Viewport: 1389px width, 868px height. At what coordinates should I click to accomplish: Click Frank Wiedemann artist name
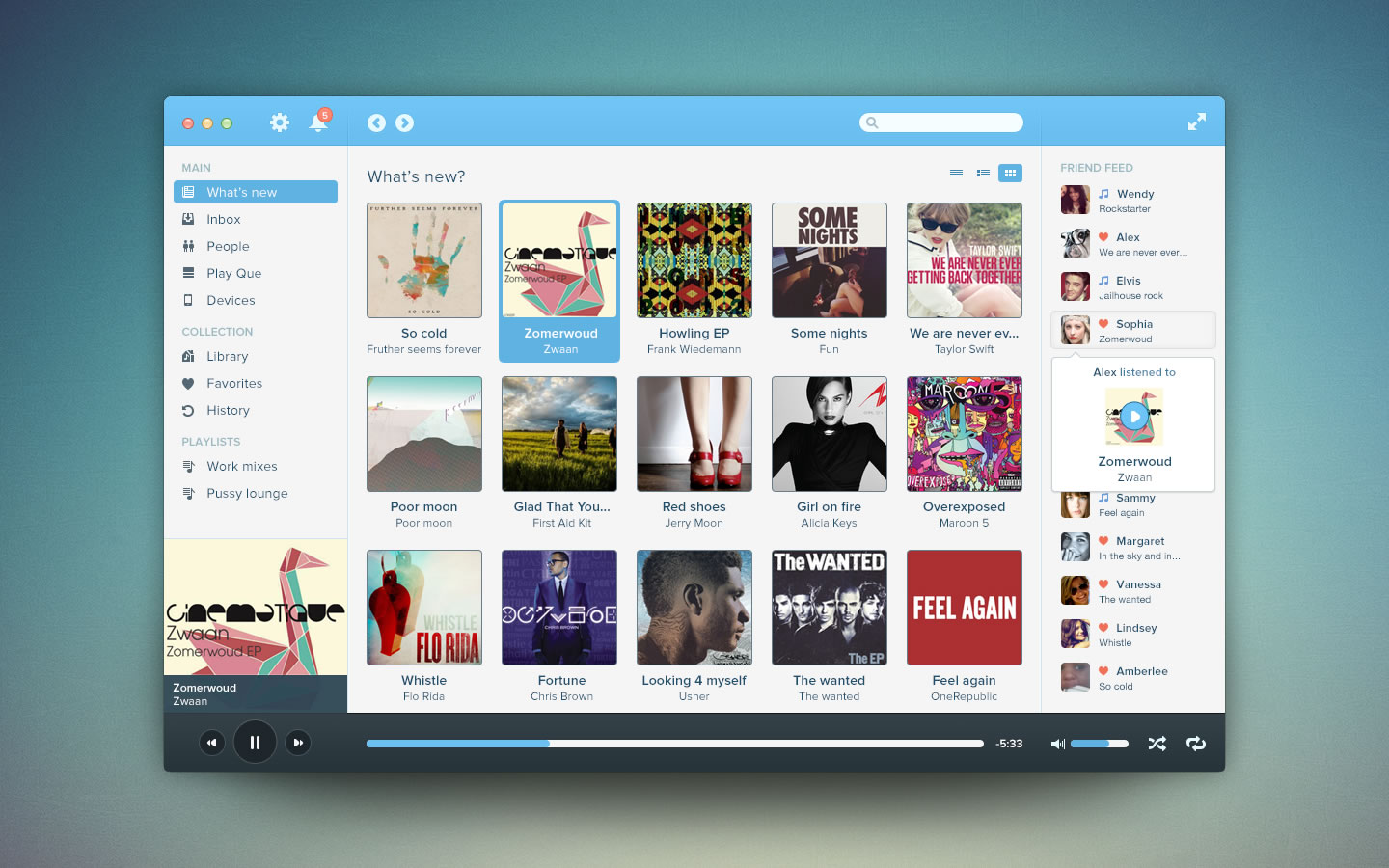694,349
